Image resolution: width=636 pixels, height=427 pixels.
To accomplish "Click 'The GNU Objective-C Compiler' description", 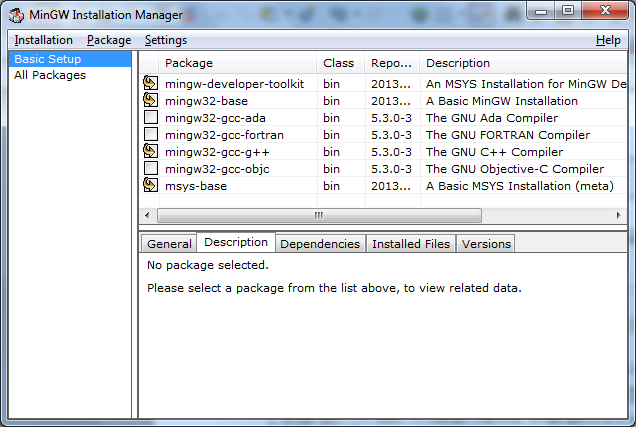I will click(x=515, y=169).
